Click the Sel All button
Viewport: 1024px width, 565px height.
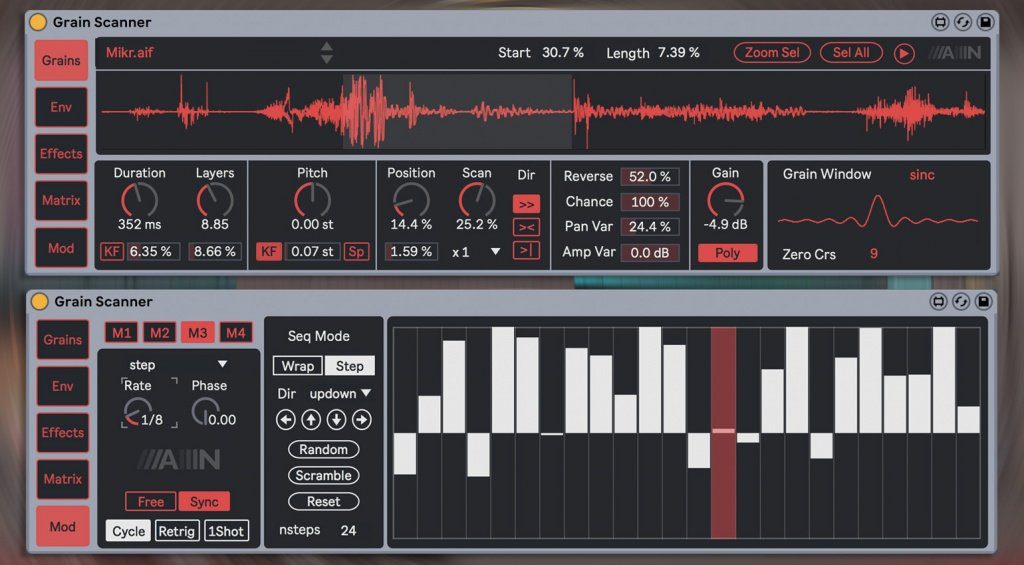pyautogui.click(x=851, y=53)
